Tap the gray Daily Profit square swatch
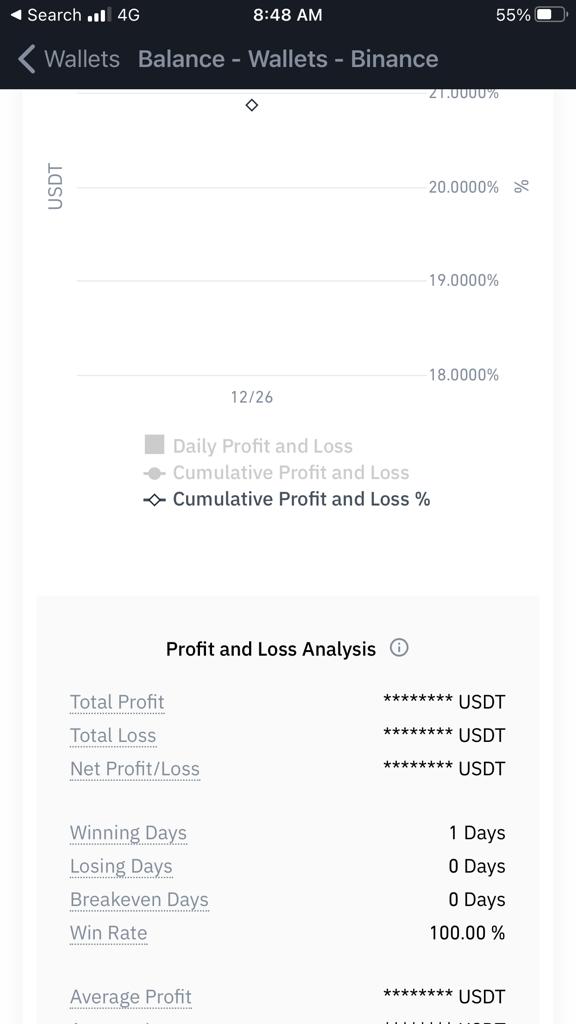Image resolution: width=576 pixels, height=1024 pixels. coord(154,445)
